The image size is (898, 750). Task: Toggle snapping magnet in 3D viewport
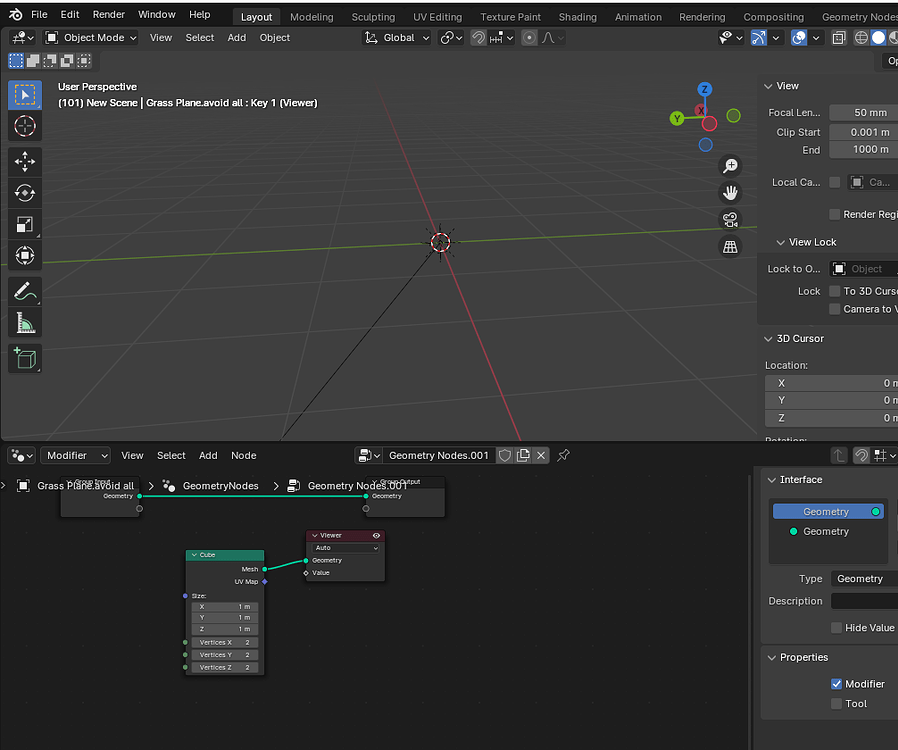[478, 38]
